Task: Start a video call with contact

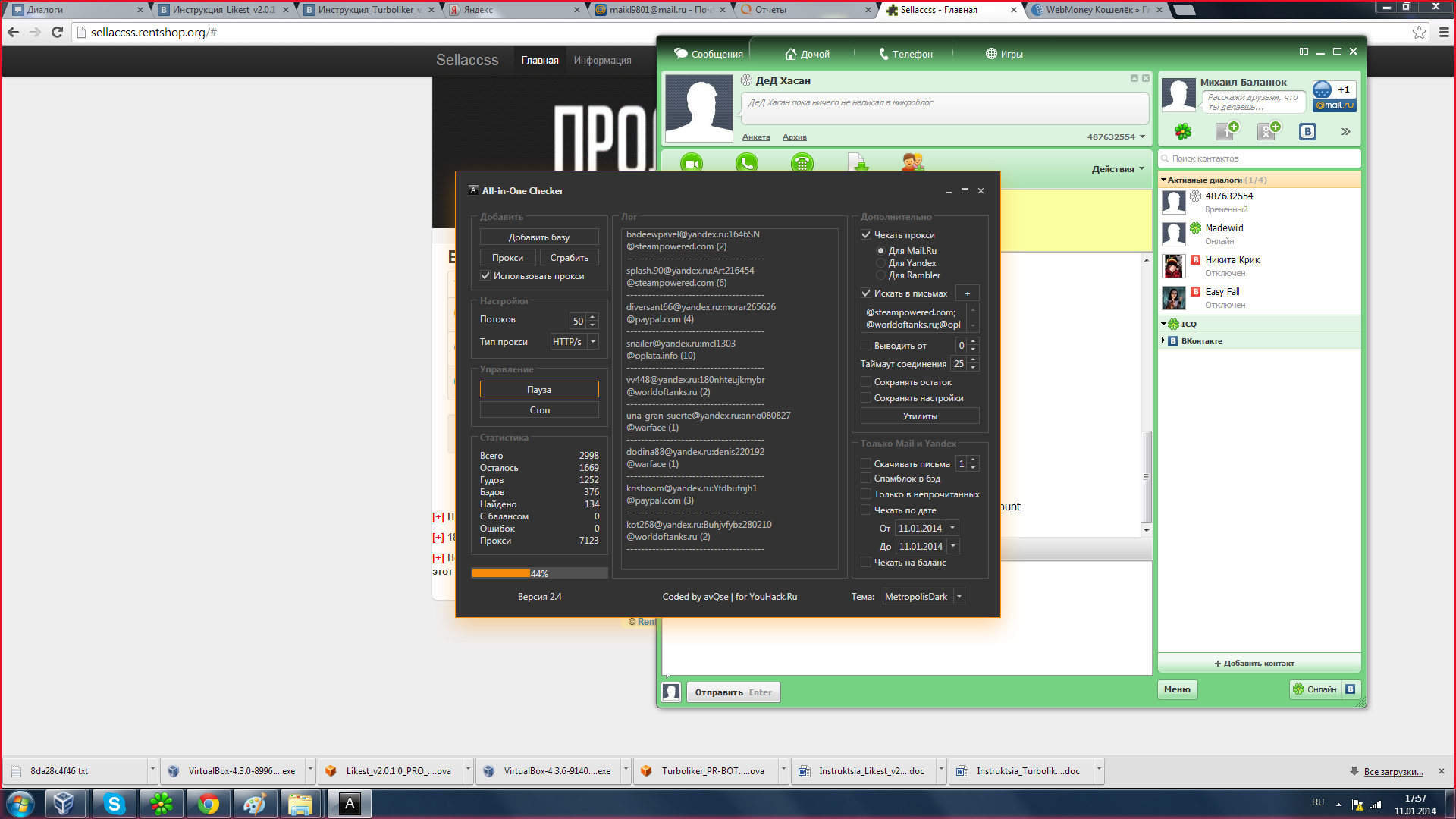Action: point(691,162)
